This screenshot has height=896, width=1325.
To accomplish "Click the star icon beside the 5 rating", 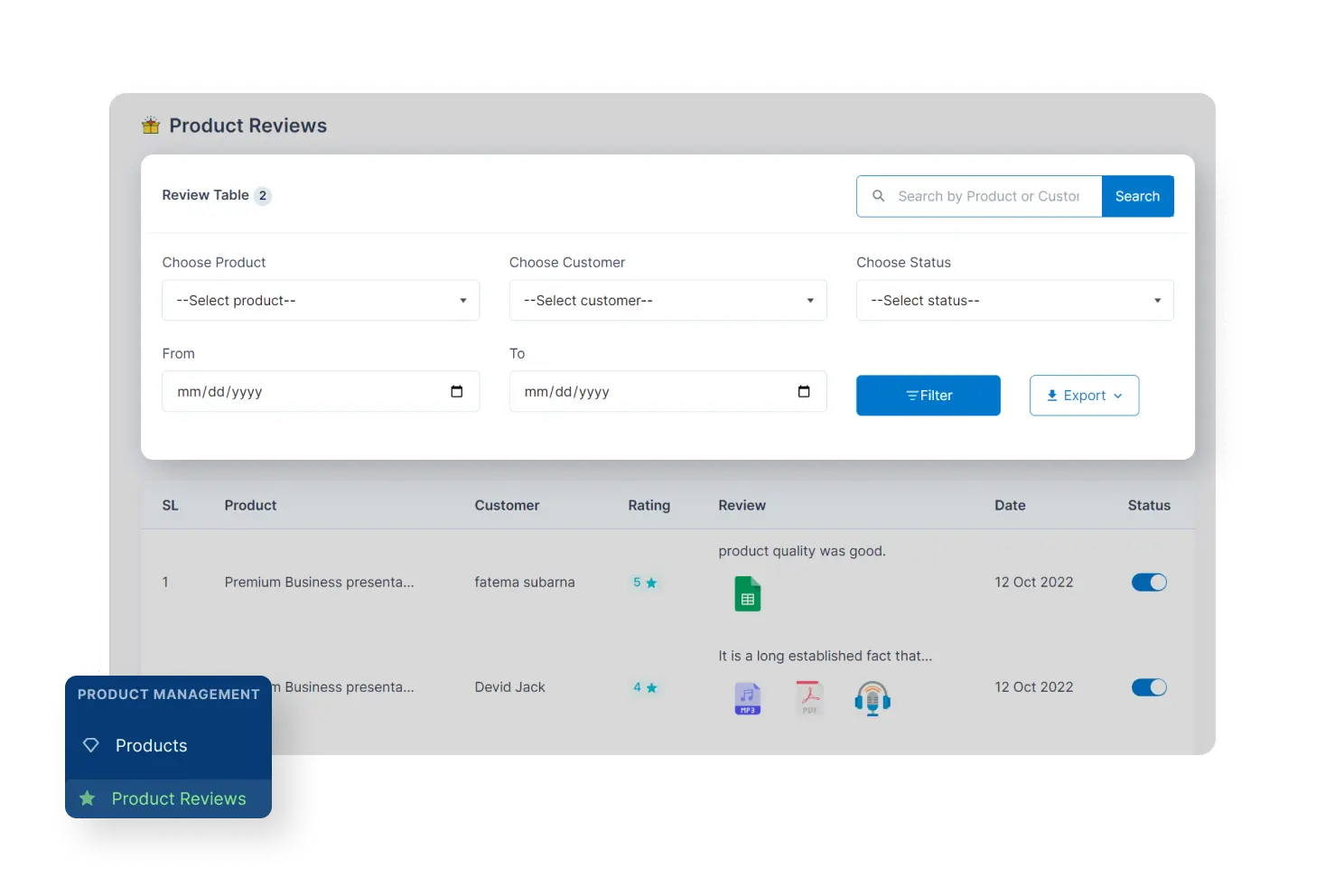I will tap(652, 583).
